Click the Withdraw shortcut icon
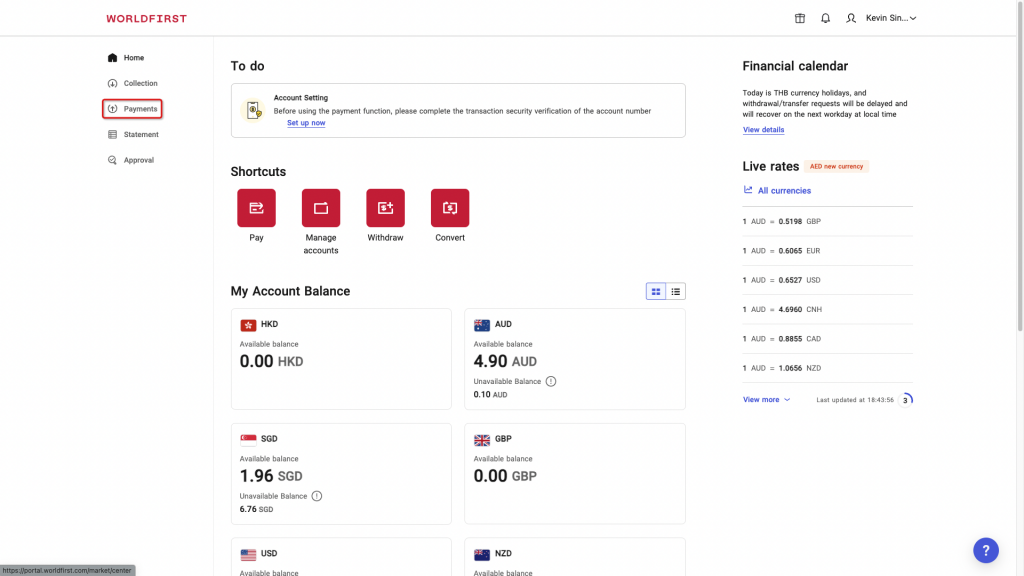 (x=385, y=208)
